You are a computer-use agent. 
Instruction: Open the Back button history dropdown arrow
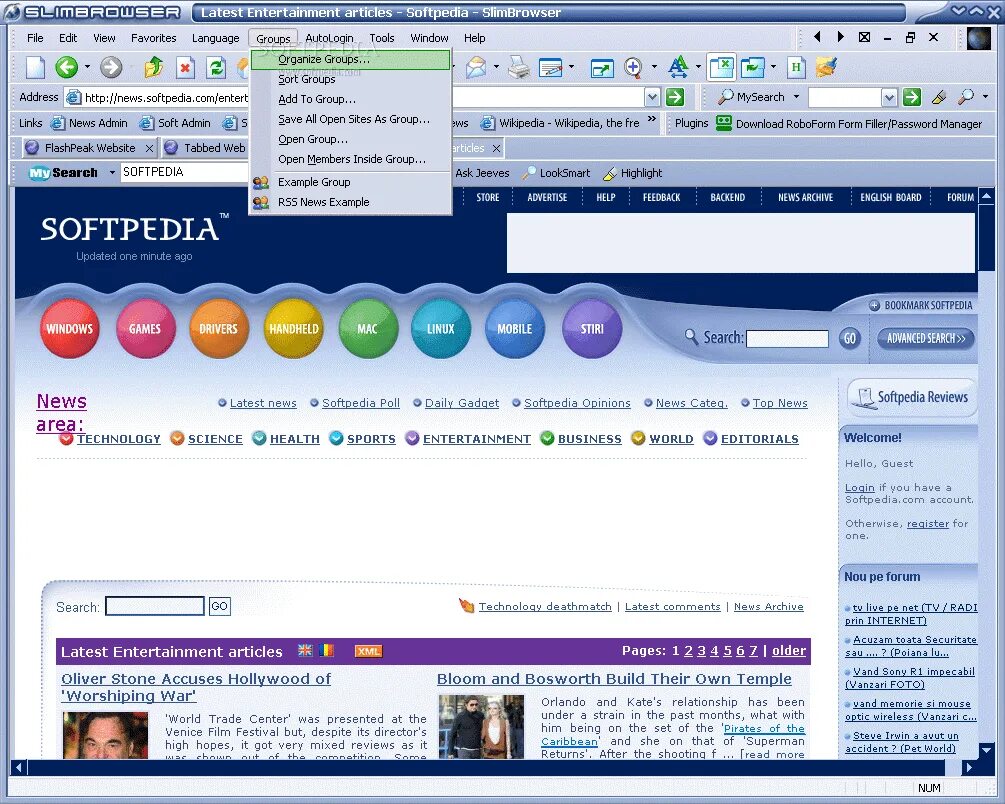pos(87,67)
